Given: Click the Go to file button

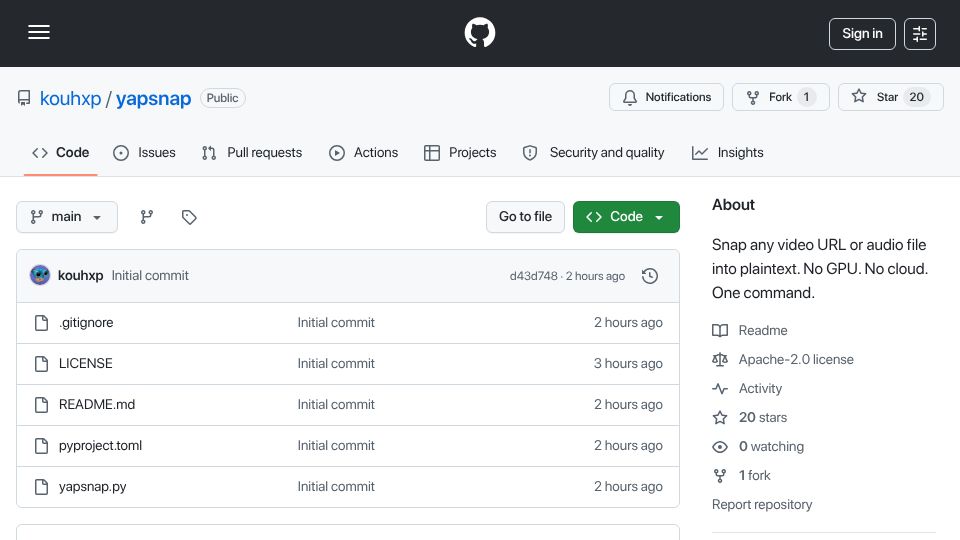Looking at the screenshot, I should click(x=525, y=217).
